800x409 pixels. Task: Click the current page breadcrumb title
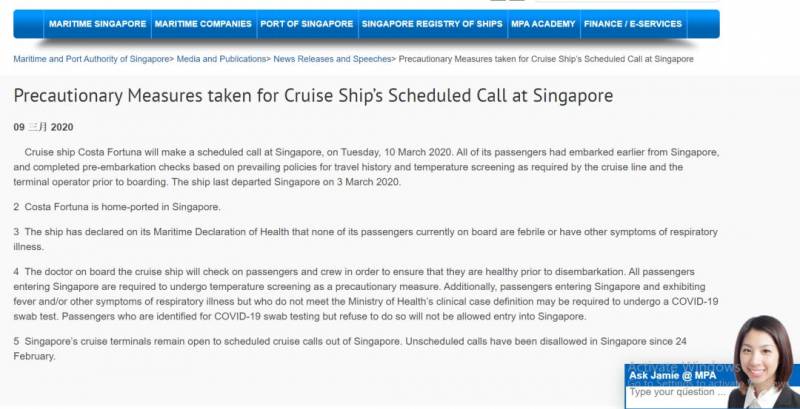tap(546, 60)
